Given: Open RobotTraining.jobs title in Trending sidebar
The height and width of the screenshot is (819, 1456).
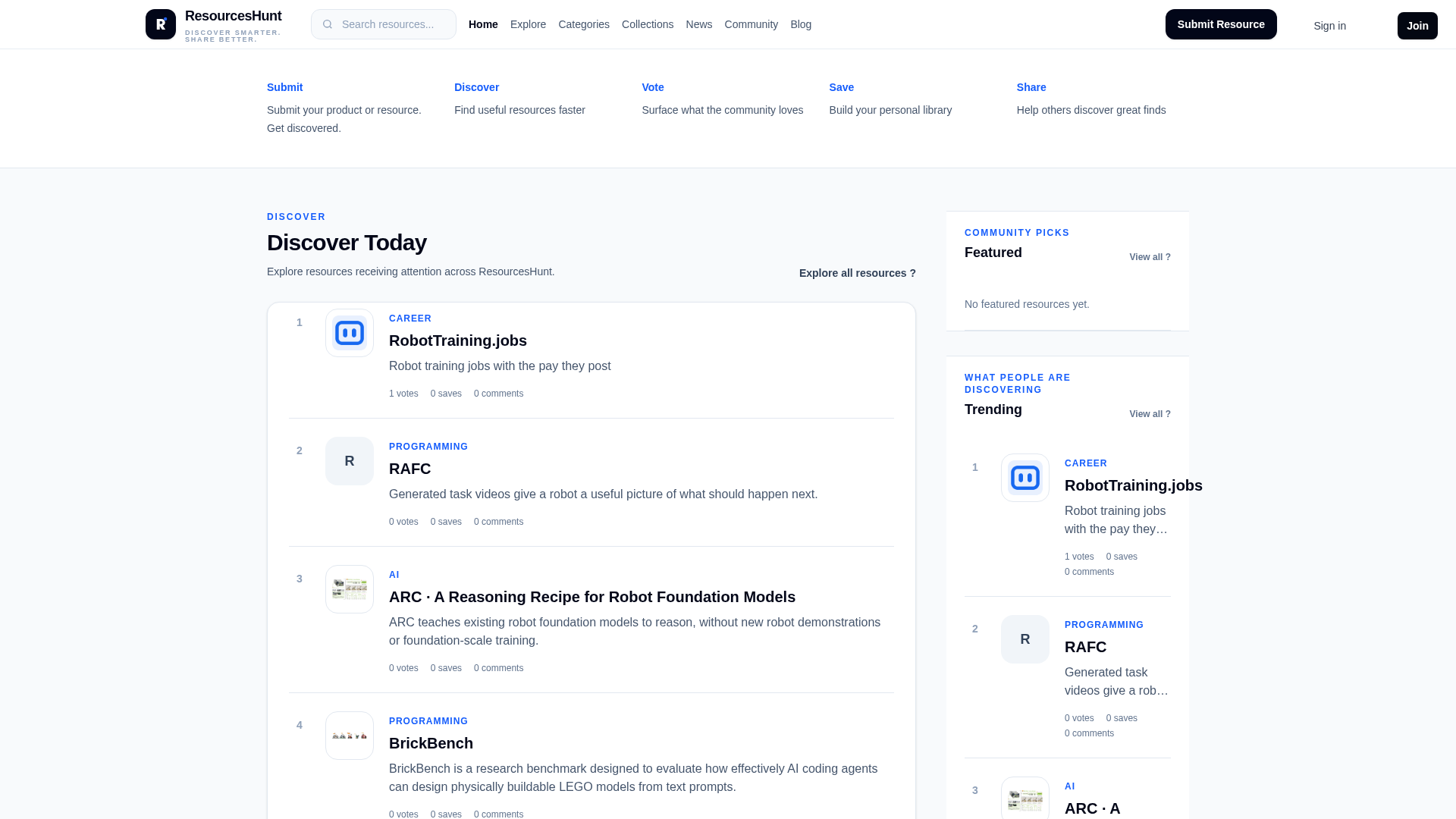Looking at the screenshot, I should [x=1134, y=485].
